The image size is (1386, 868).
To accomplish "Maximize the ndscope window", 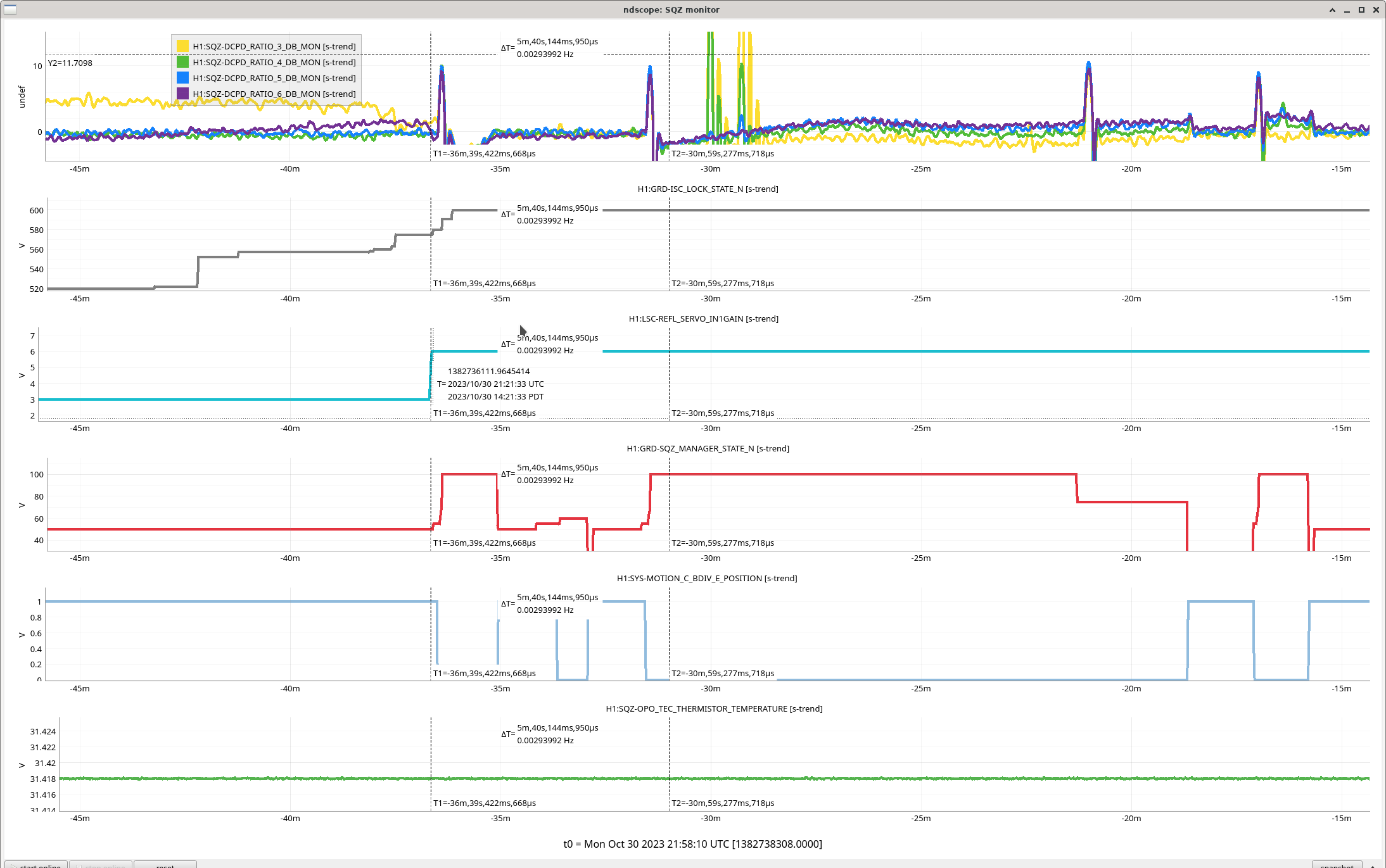I will point(1361,10).
